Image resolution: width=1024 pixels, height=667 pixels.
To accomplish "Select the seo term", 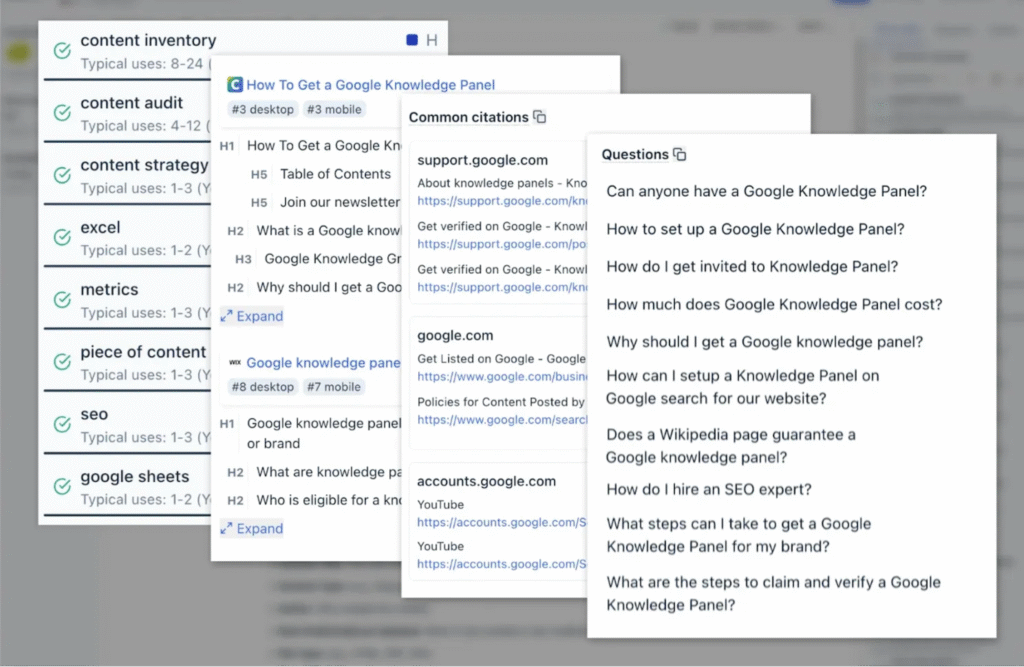I will click(94, 414).
